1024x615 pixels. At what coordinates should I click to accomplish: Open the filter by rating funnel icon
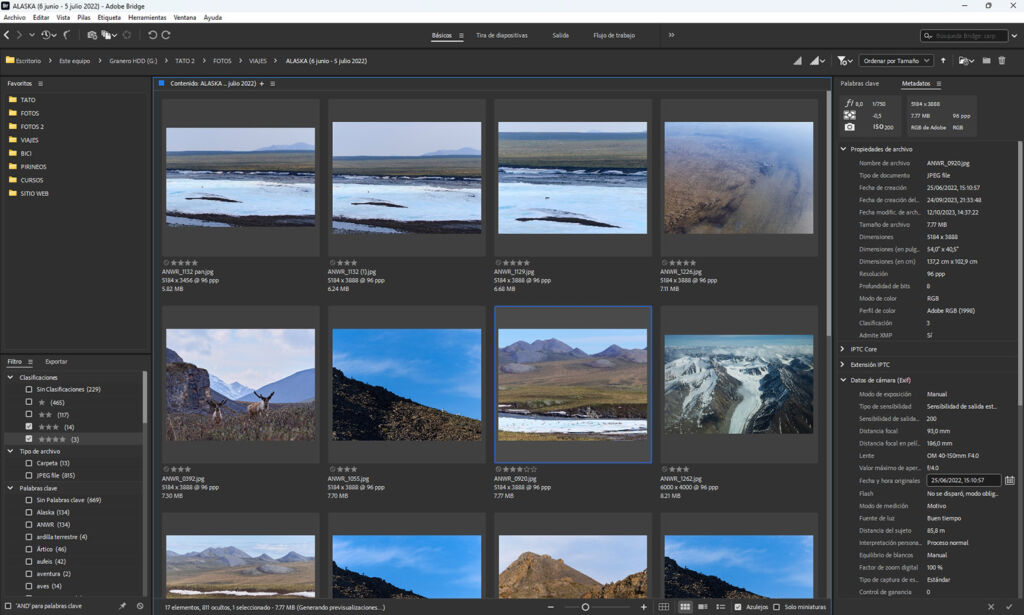coord(844,61)
